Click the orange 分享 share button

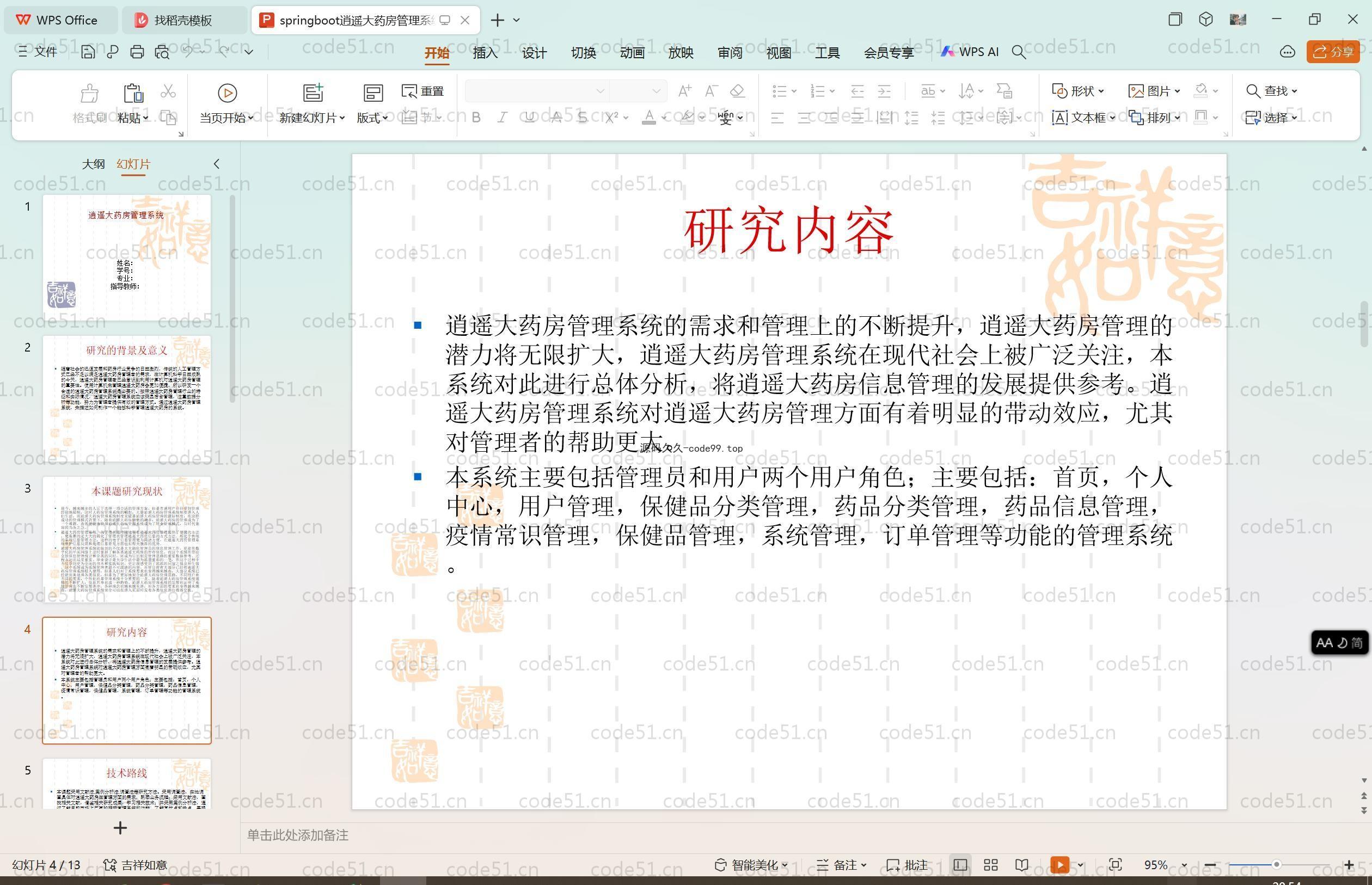(x=1333, y=52)
